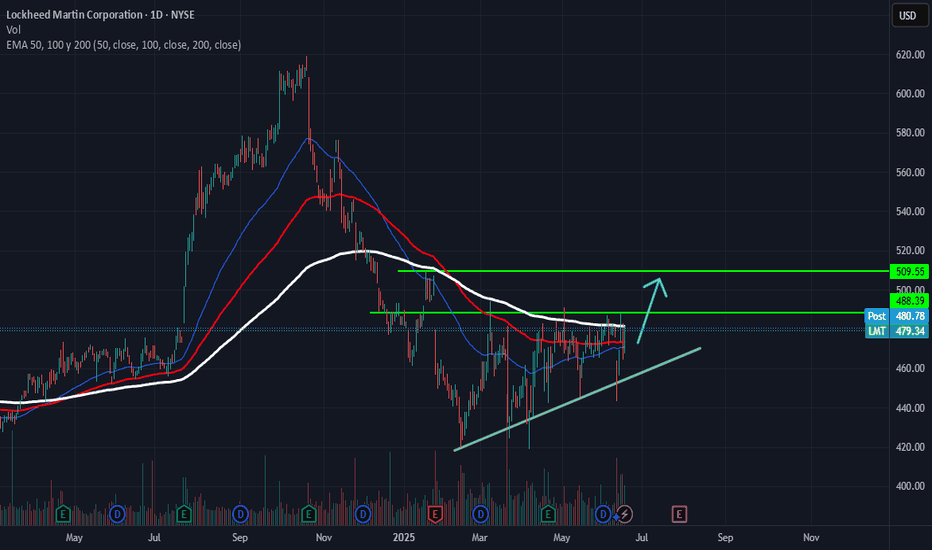Click the 400.00 price axis label
932x550 pixels.
click(x=910, y=486)
